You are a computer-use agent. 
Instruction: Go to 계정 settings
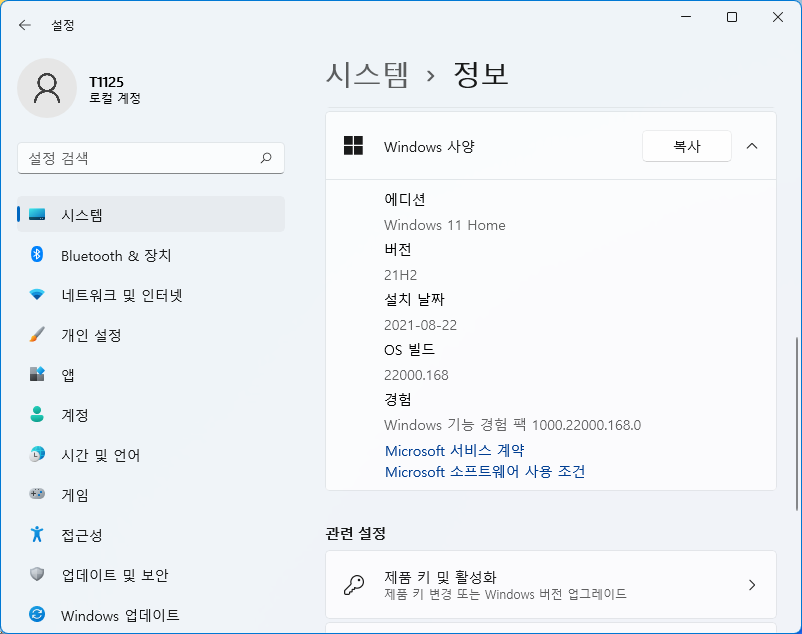point(151,415)
